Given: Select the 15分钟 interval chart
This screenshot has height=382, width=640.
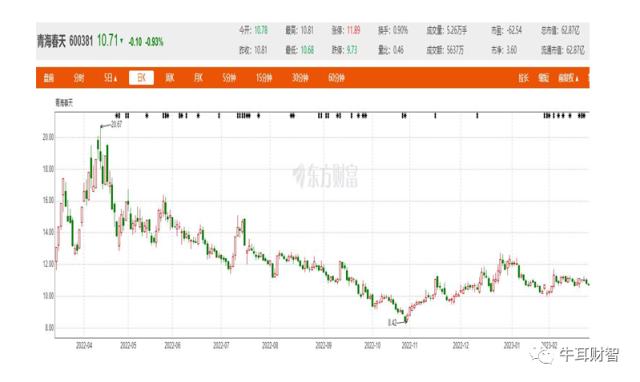Looking at the screenshot, I should click(x=264, y=78).
